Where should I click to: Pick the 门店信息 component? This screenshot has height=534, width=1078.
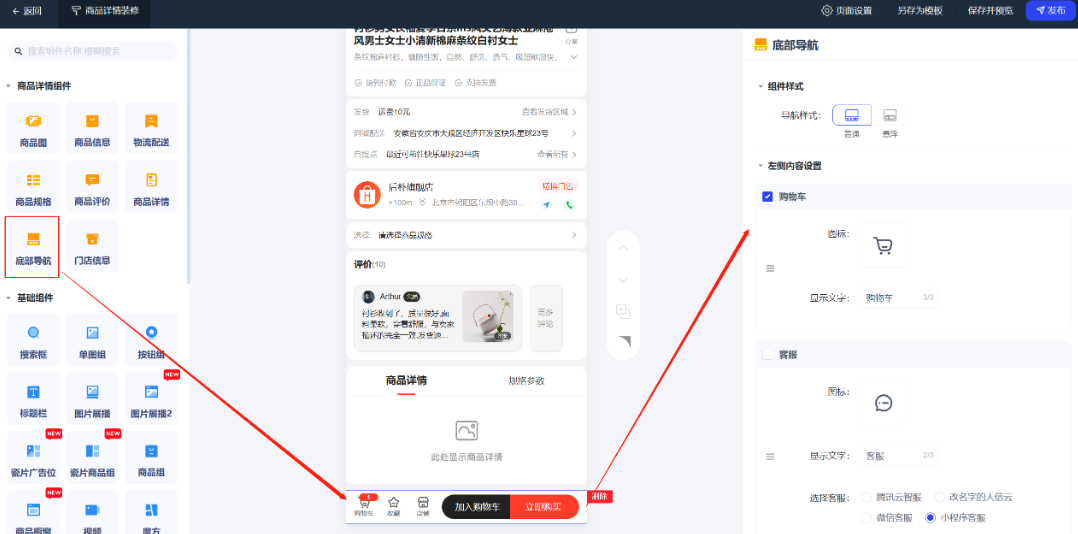tap(92, 246)
